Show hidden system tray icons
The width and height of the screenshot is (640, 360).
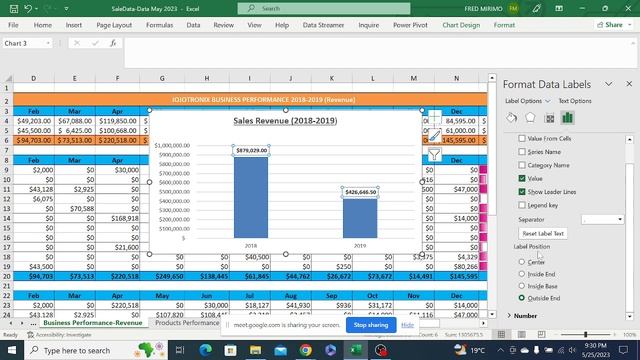coord(500,350)
